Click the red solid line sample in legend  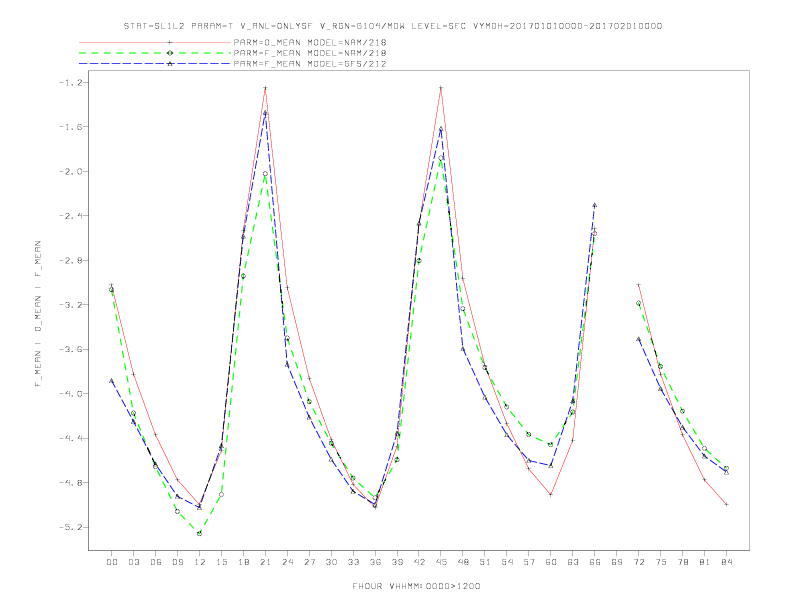[155, 42]
